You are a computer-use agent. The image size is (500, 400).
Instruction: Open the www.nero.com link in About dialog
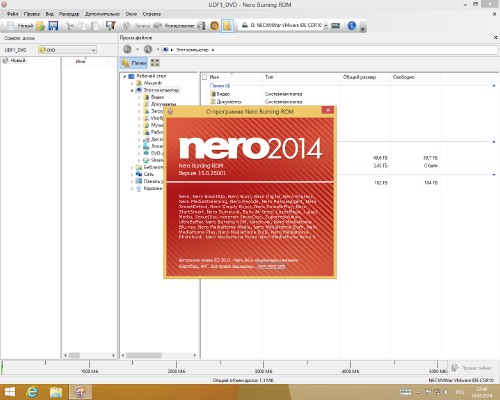[271, 266]
